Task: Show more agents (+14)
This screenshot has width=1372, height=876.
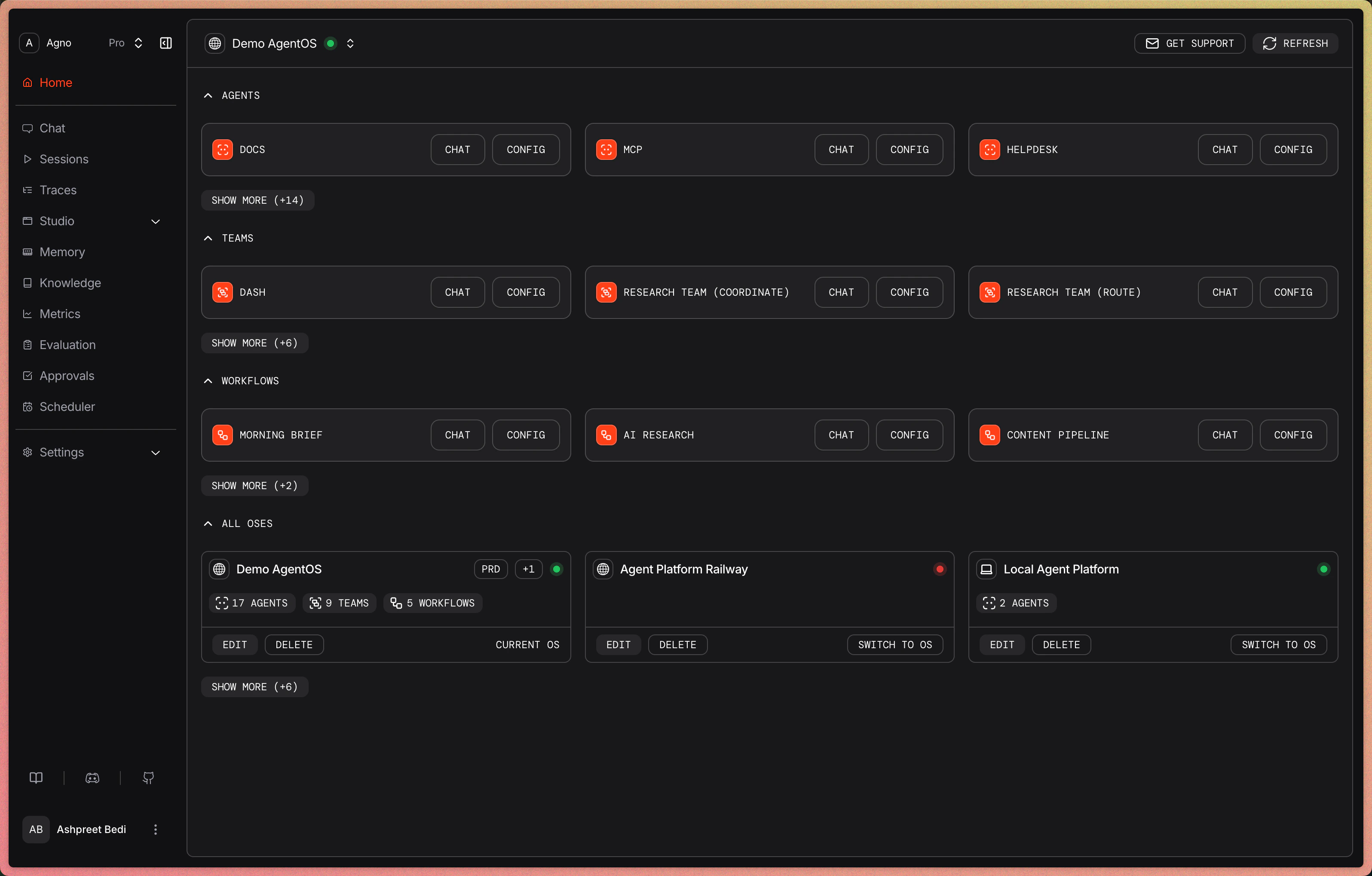Action: click(x=257, y=200)
